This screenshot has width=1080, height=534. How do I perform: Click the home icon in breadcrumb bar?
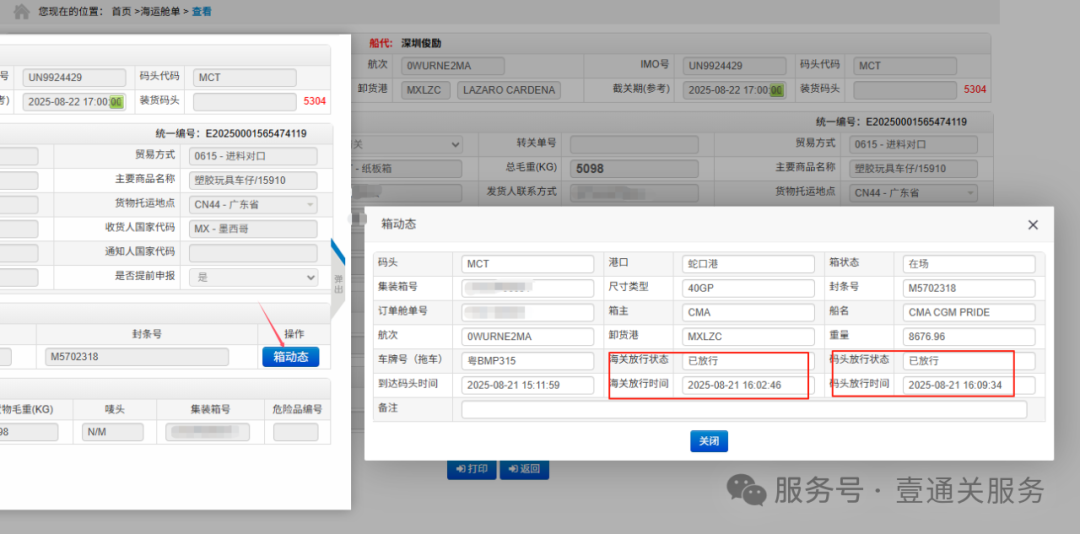tap(21, 11)
